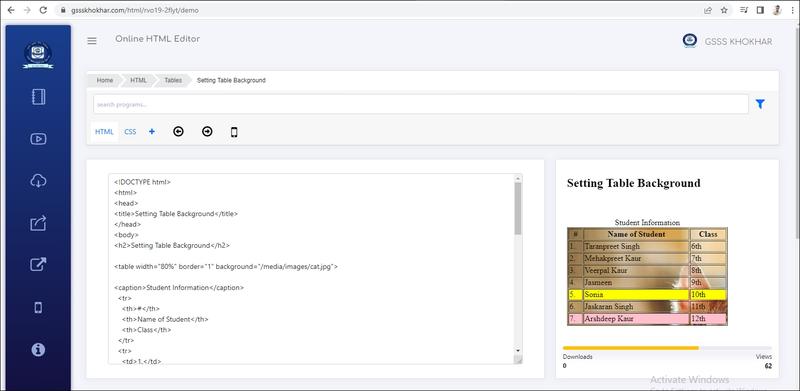
Task: Click the info circle icon in sidebar
Action: (38, 349)
